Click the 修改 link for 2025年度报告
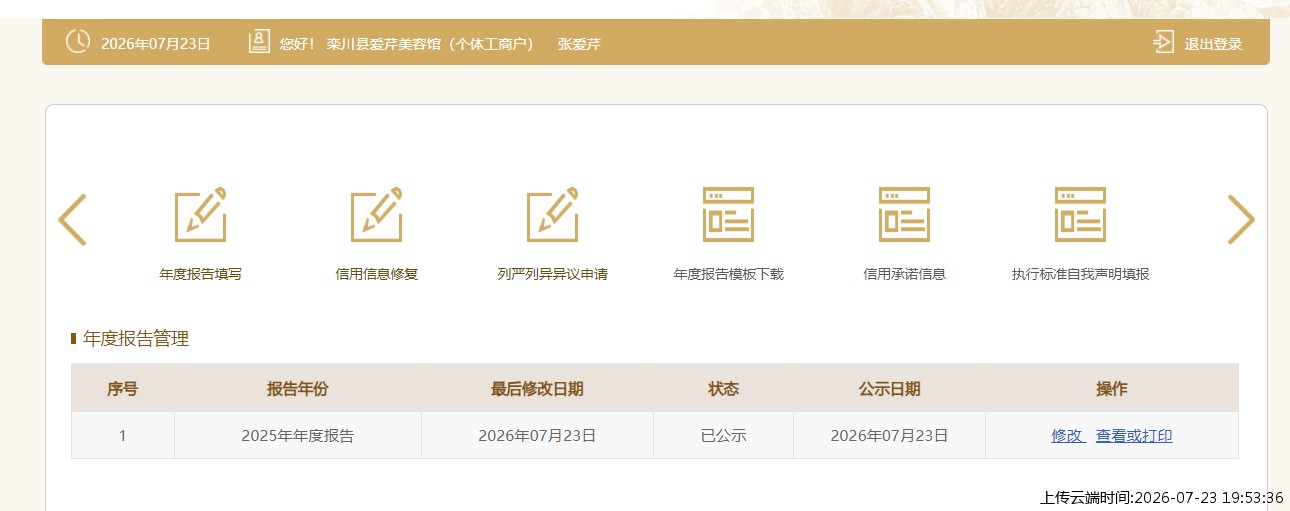Image resolution: width=1290 pixels, height=511 pixels. coord(1067,436)
